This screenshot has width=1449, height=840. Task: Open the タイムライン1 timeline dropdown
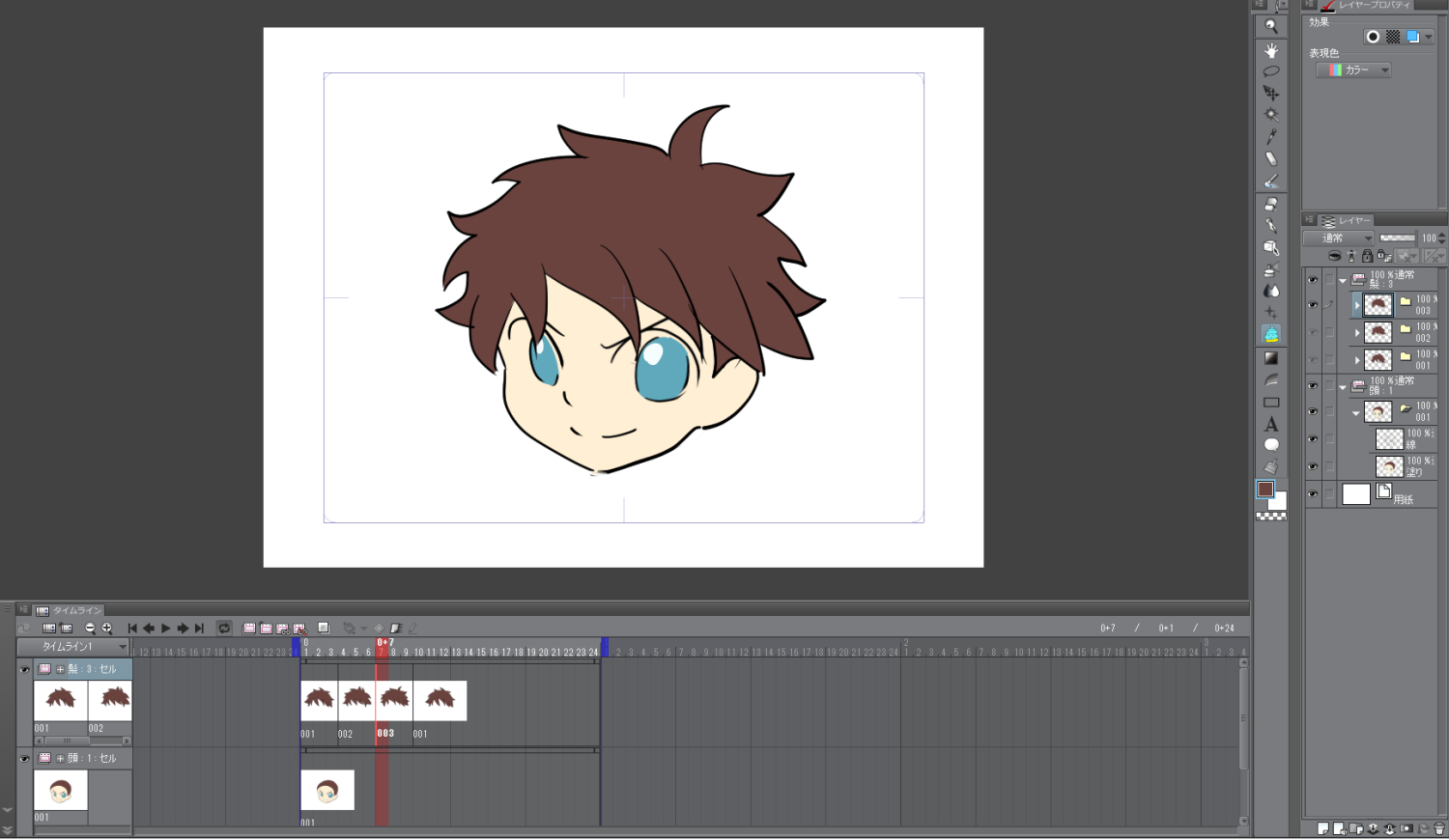(72, 647)
